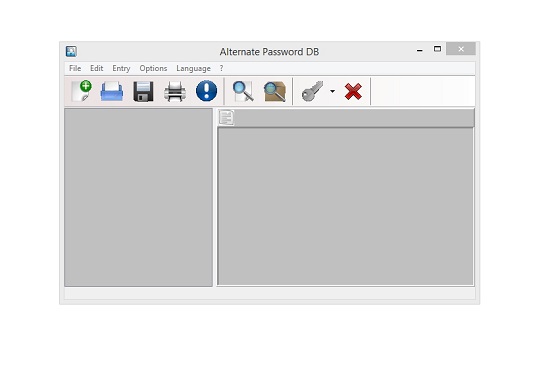Search in folder with magnifier over box icon
Screen dimensions: 550x369
coord(275,92)
